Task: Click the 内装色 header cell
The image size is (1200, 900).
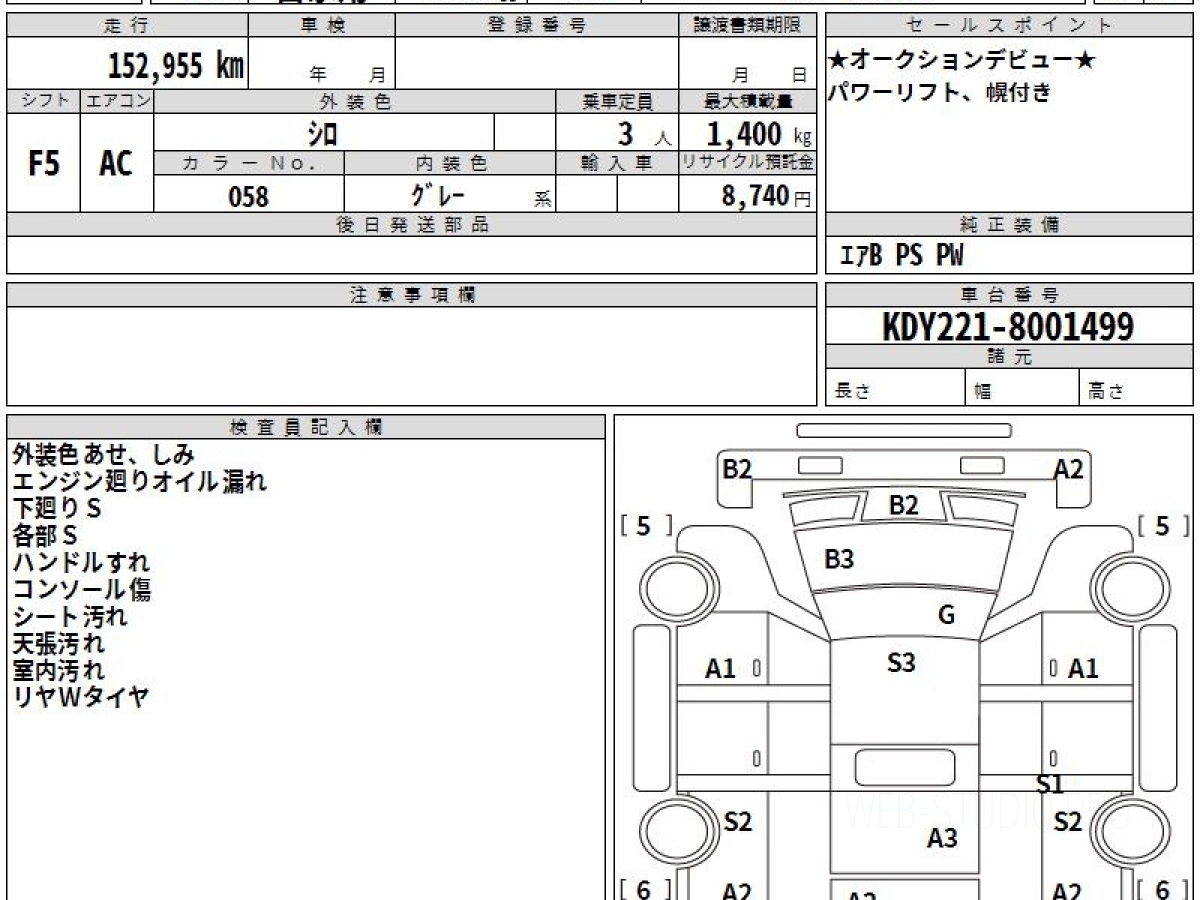Action: point(450,163)
